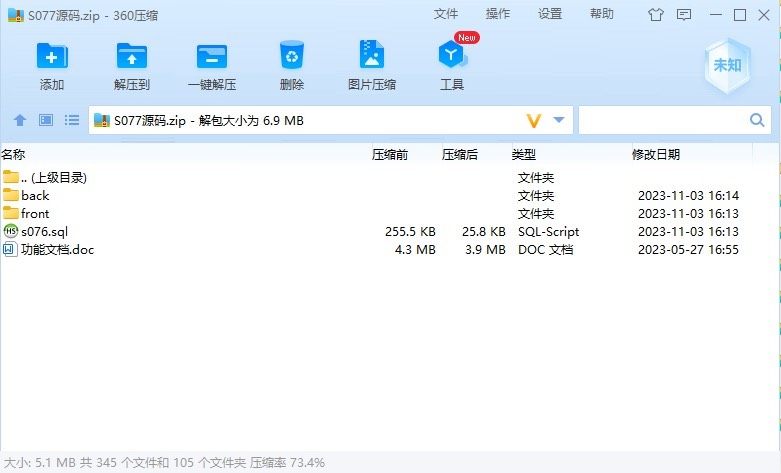Image resolution: width=781 pixels, height=473 pixels.
Task: Click the front folder icon
Action: click(x=10, y=213)
